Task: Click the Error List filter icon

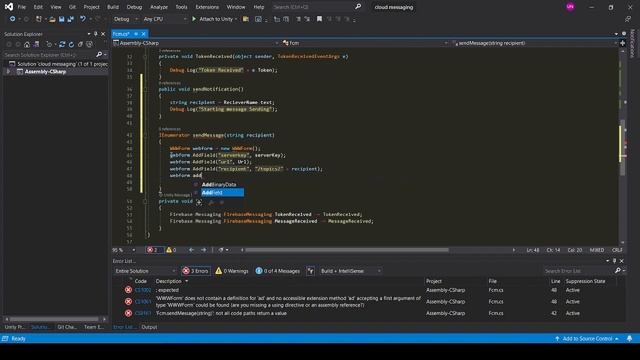Action: coord(311,271)
